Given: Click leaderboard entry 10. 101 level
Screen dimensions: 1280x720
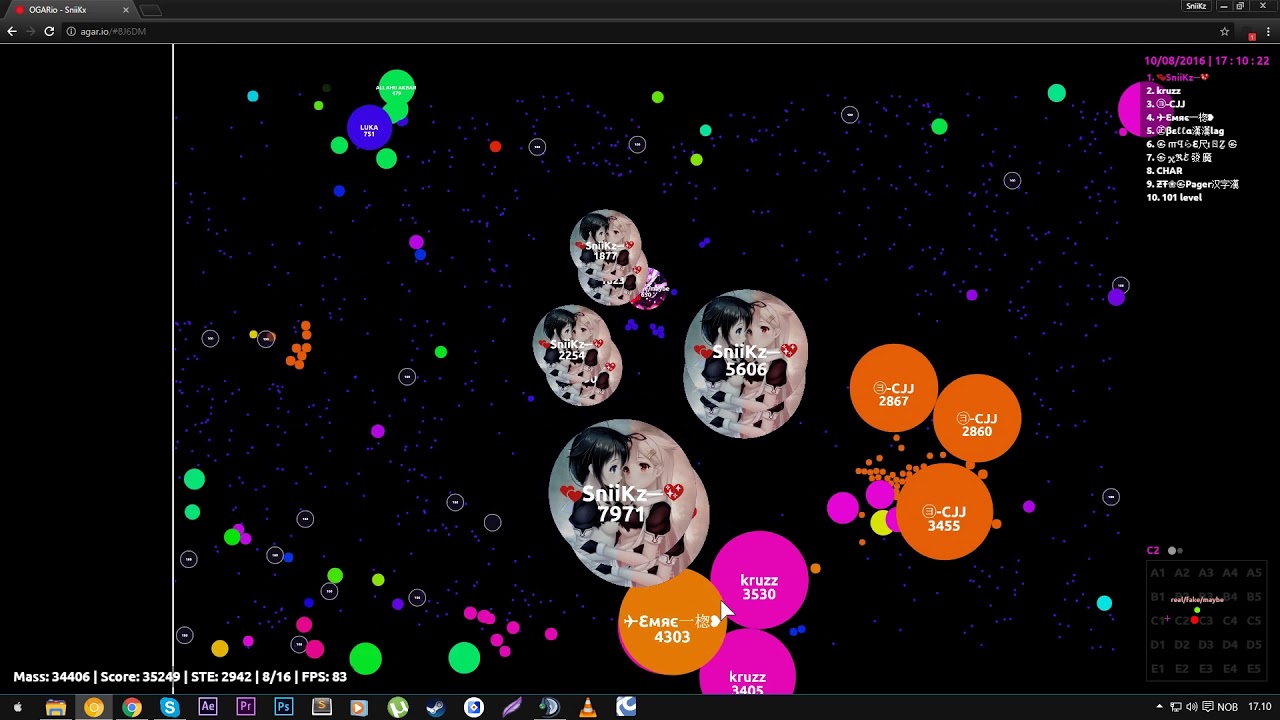Looking at the screenshot, I should pyautogui.click(x=1174, y=198).
